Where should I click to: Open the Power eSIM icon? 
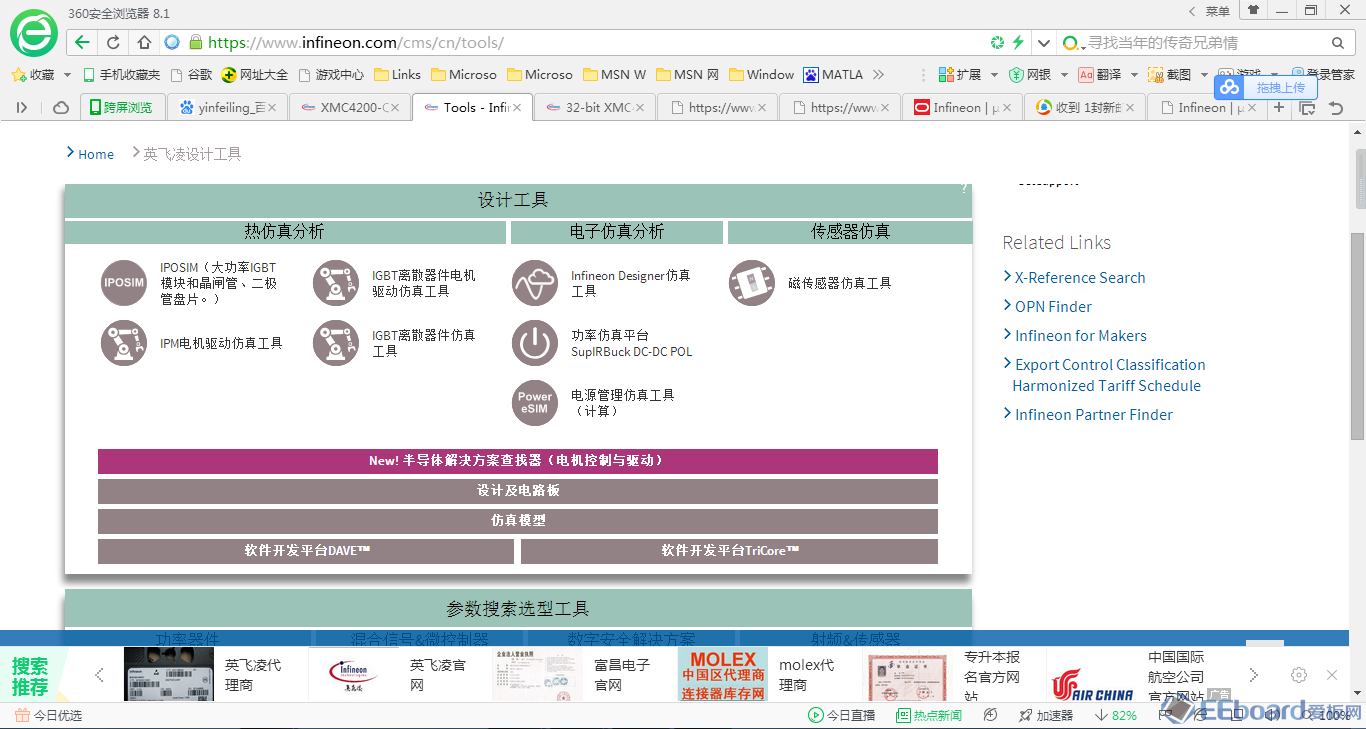[x=535, y=403]
